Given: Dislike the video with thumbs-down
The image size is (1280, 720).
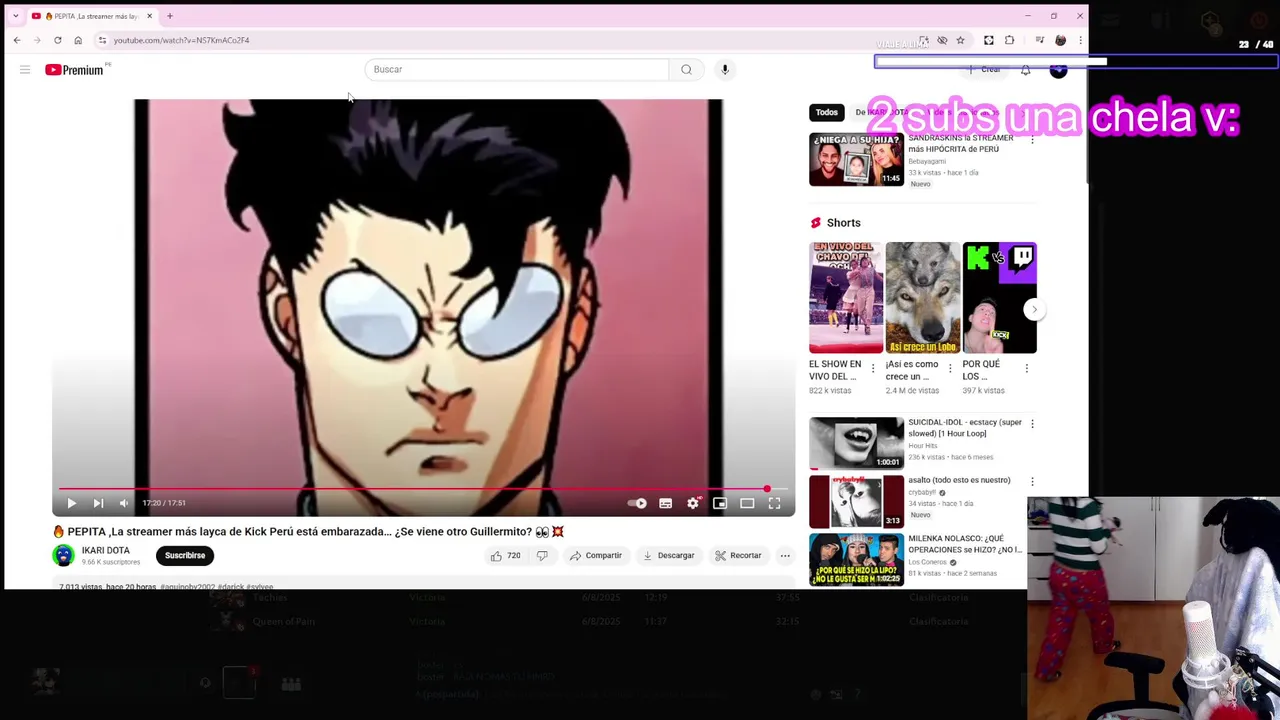Looking at the screenshot, I should click(542, 555).
